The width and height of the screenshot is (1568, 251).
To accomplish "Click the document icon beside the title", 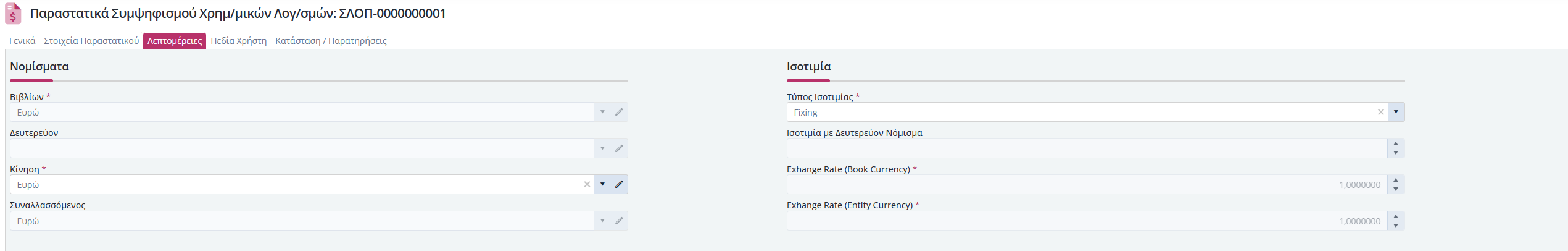I will [x=13, y=14].
